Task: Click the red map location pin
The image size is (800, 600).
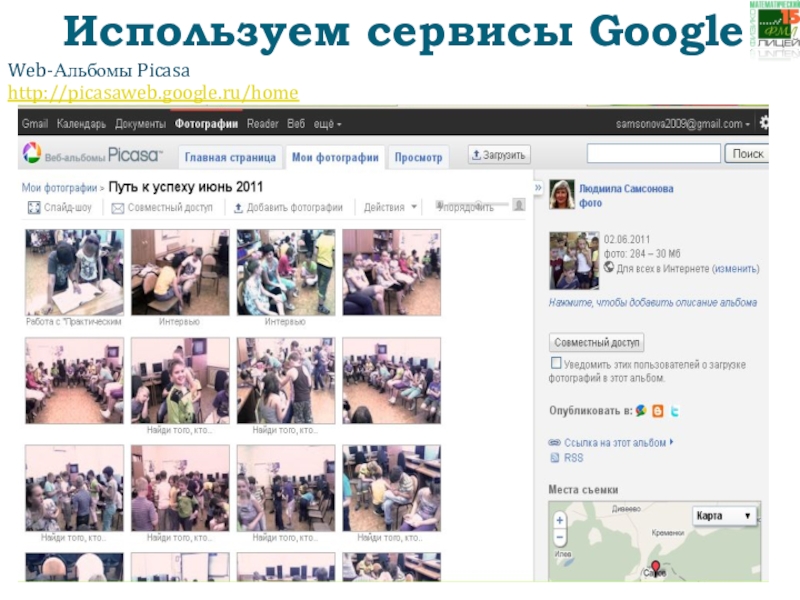Action: [656, 567]
